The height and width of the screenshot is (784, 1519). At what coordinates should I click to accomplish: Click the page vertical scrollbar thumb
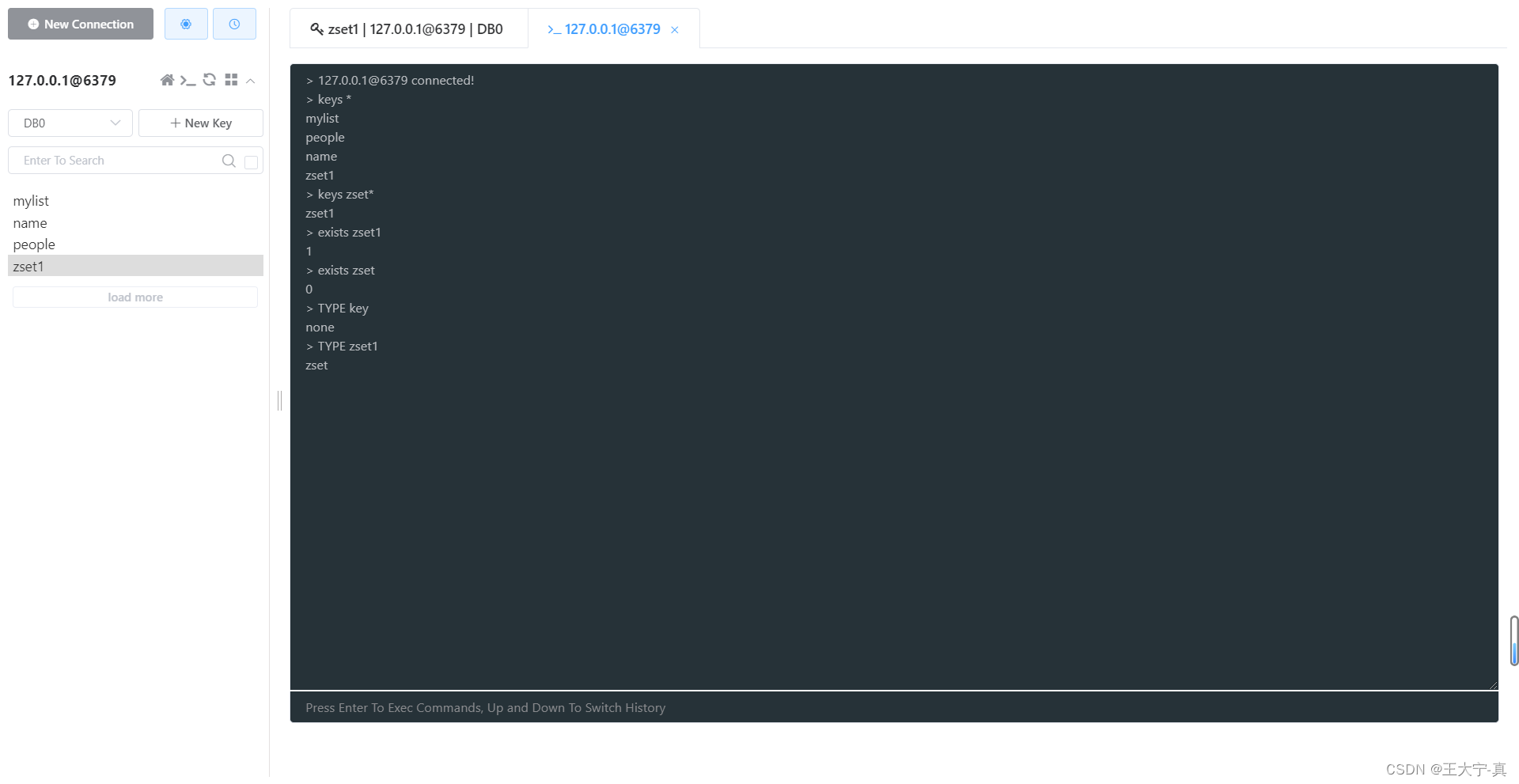pyautogui.click(x=1514, y=641)
